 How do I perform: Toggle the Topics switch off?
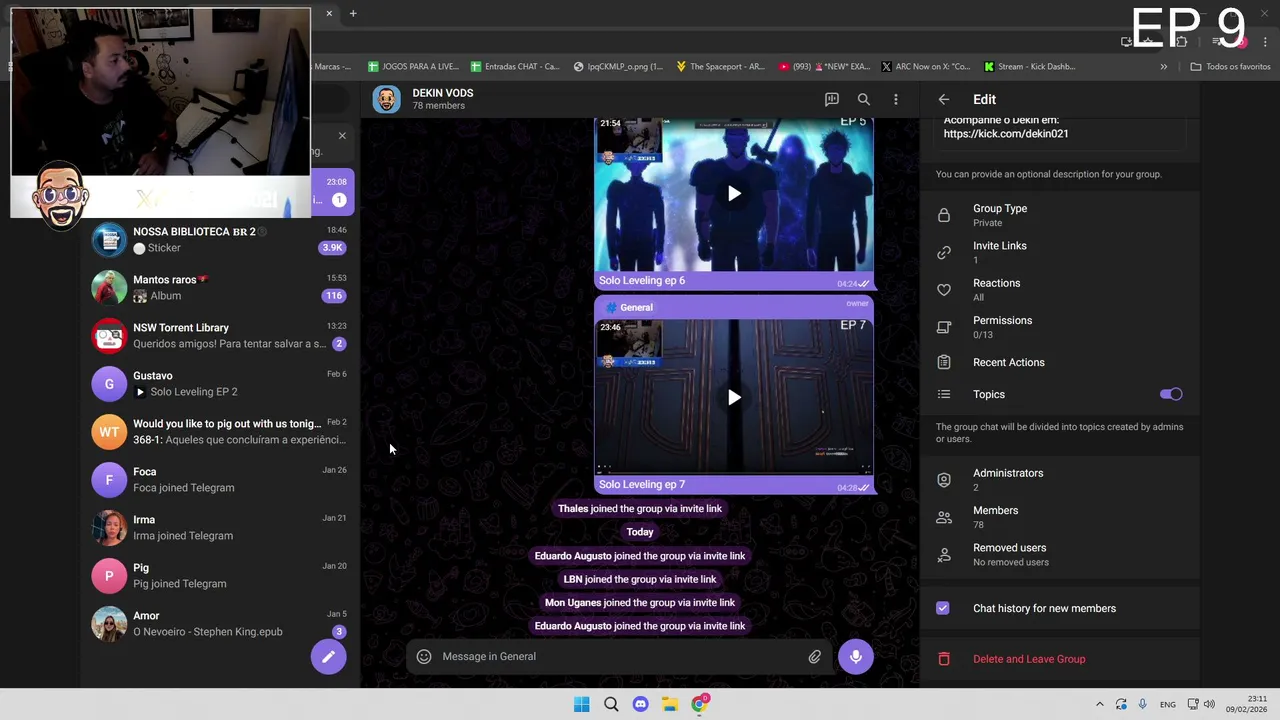[x=1171, y=394]
